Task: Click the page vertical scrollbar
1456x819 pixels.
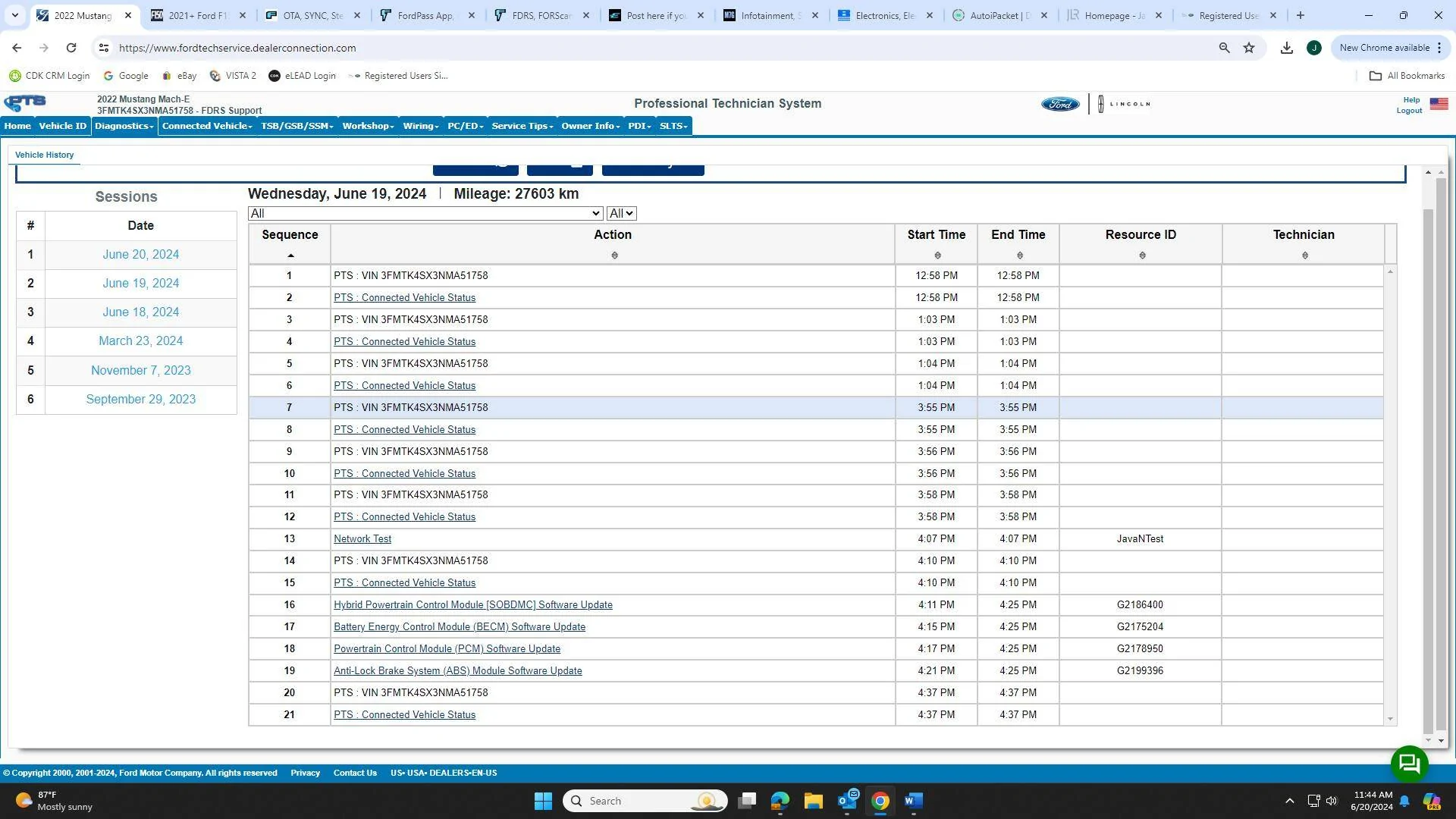Action: tap(1441, 455)
